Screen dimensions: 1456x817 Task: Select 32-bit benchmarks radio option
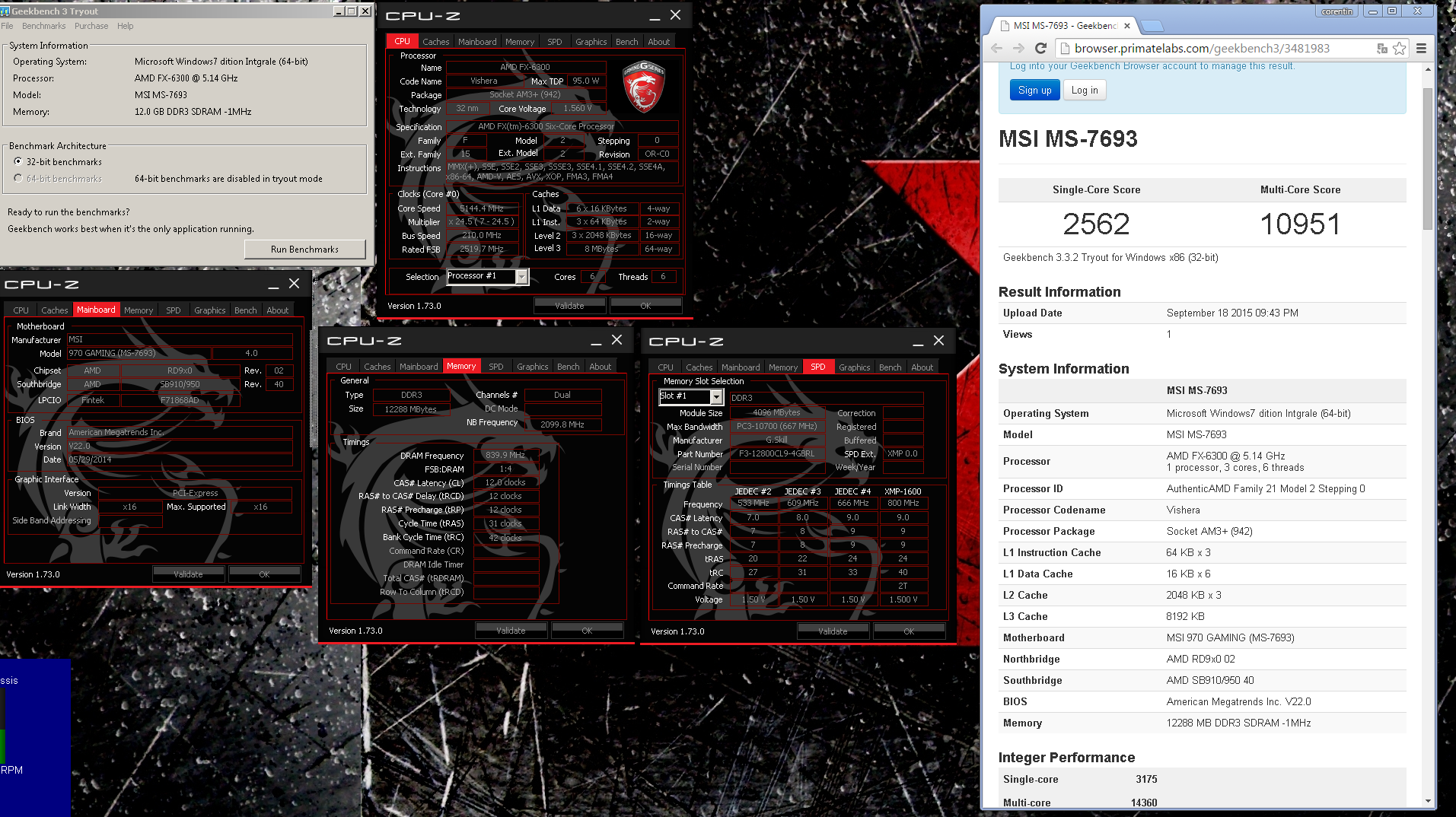pos(18,161)
